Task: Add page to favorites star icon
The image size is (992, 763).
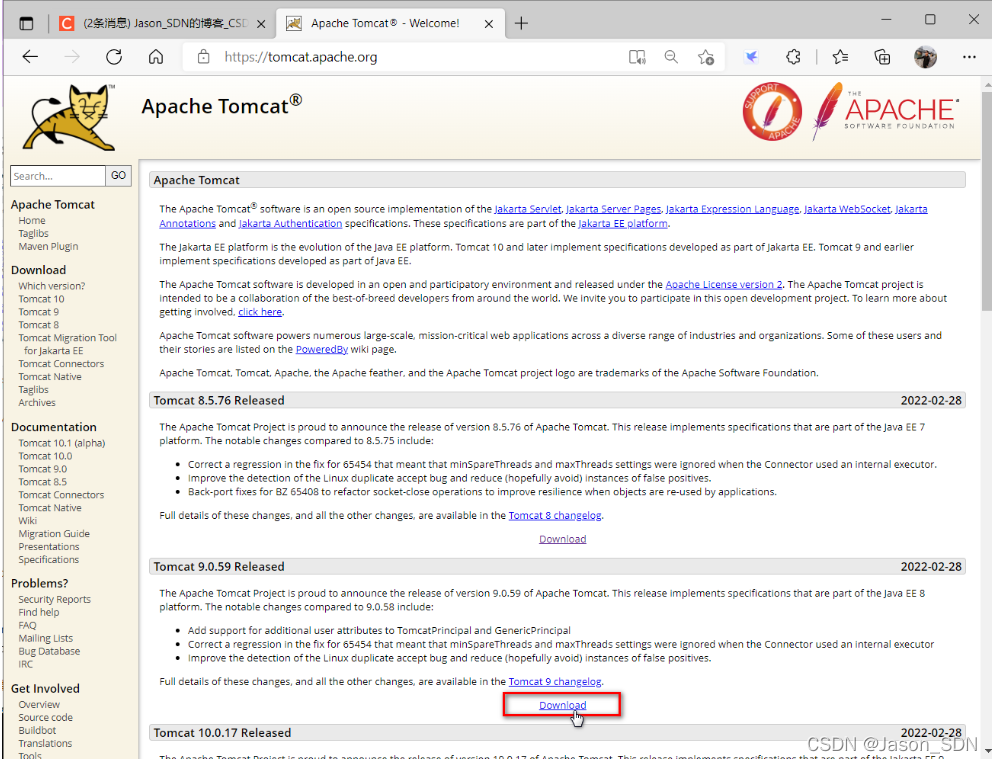Action: tap(706, 58)
